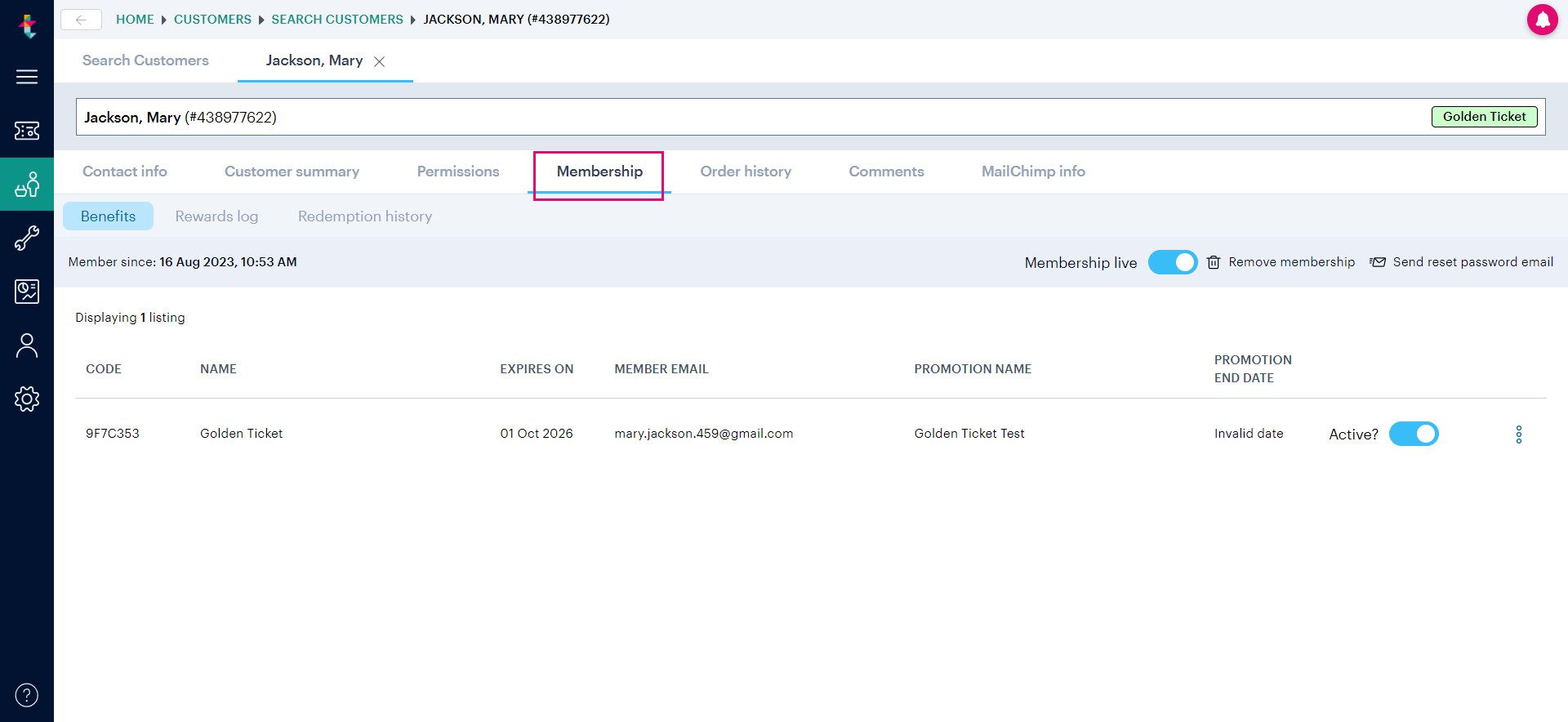Toggle the Membership live switch

pos(1173,262)
